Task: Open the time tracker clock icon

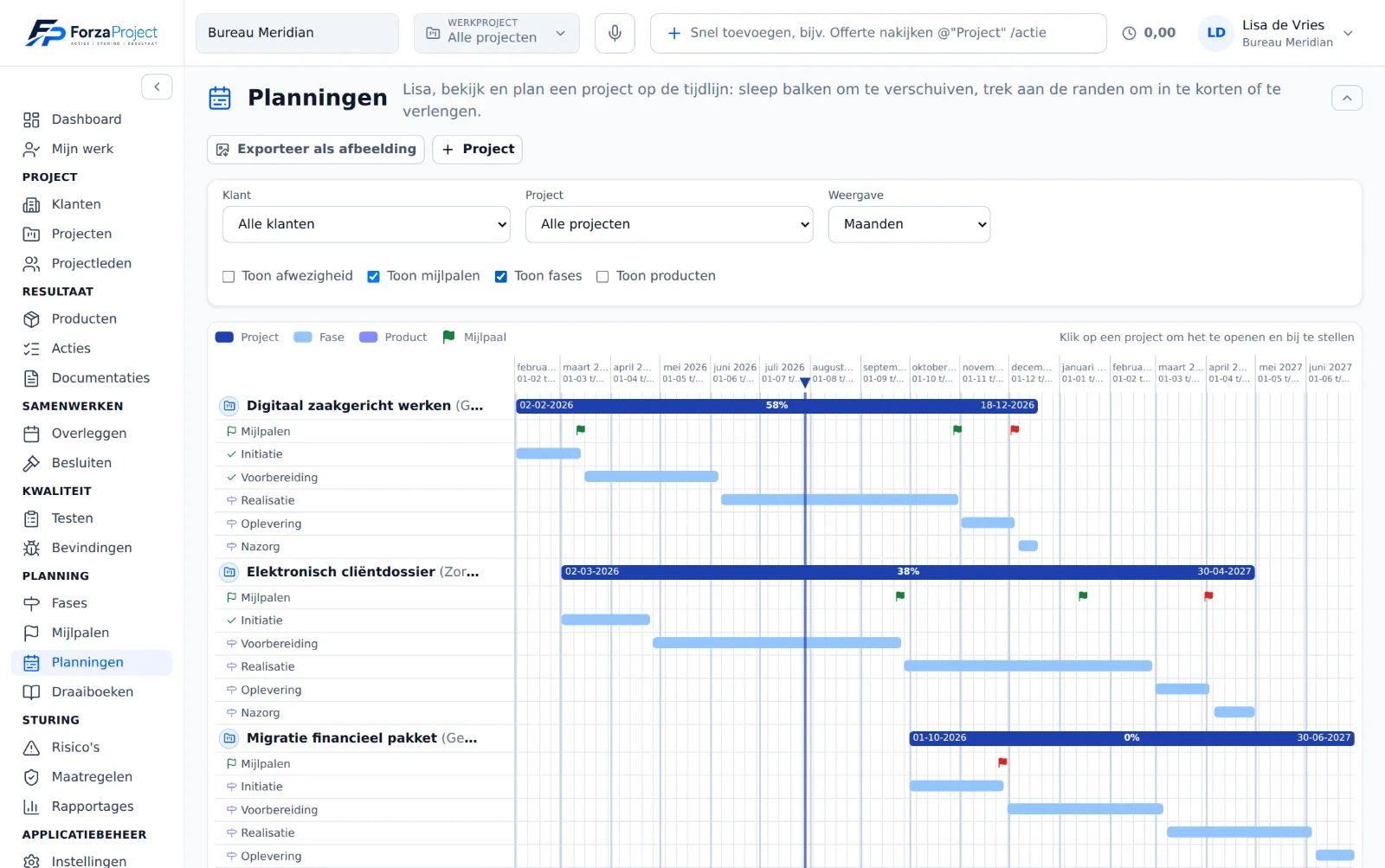Action: 1129,33
